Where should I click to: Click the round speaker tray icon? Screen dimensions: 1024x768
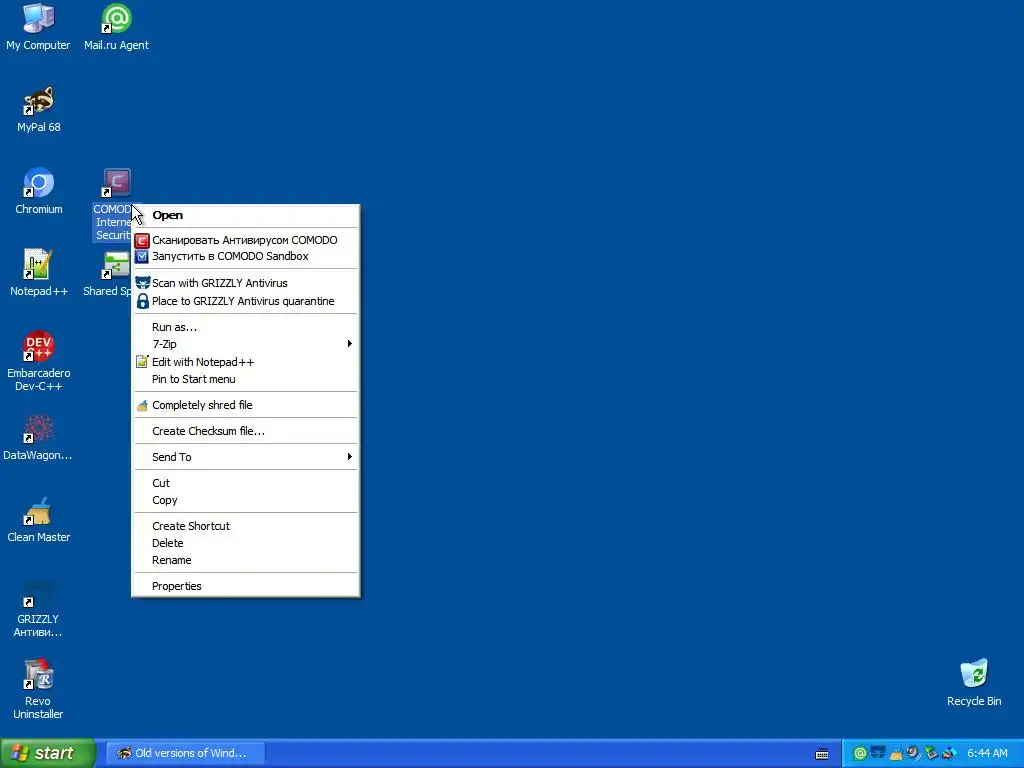pyautogui.click(x=913, y=754)
